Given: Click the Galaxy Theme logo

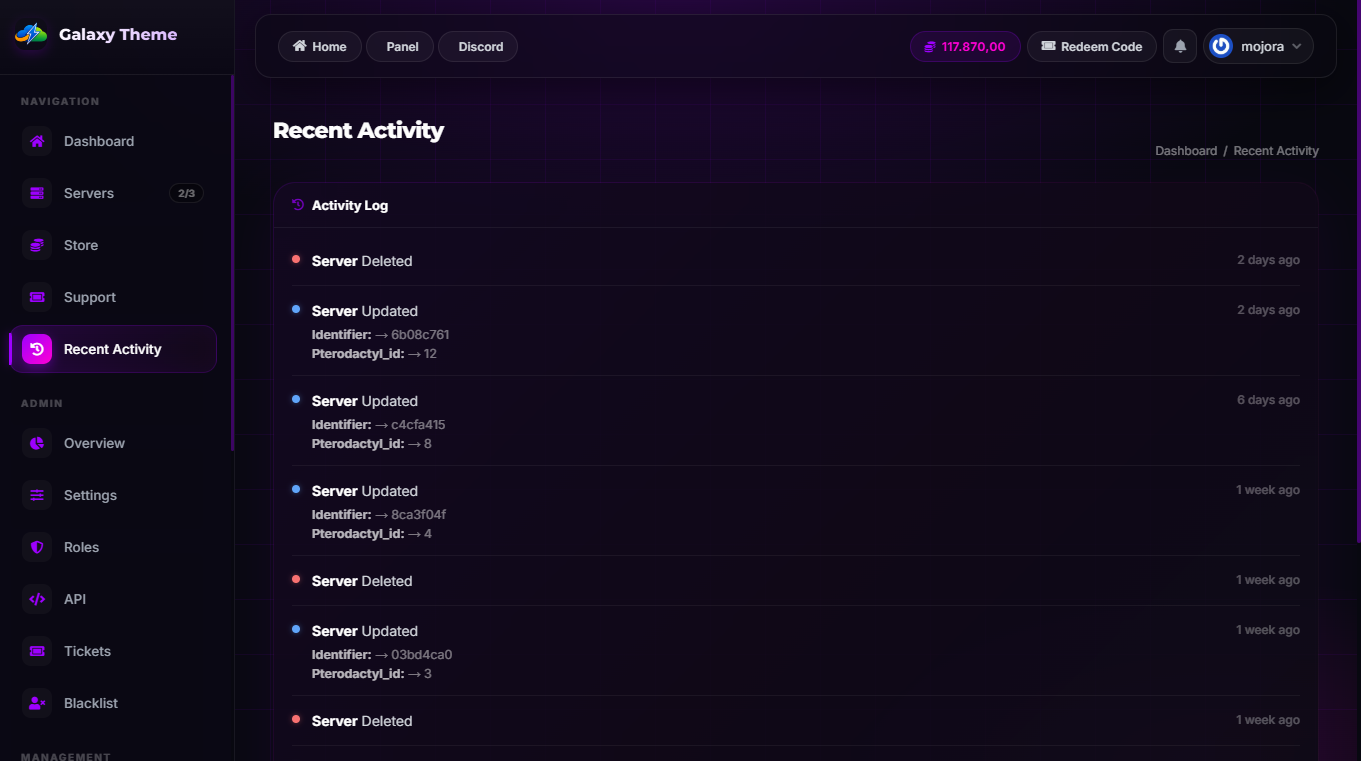Looking at the screenshot, I should coord(31,35).
